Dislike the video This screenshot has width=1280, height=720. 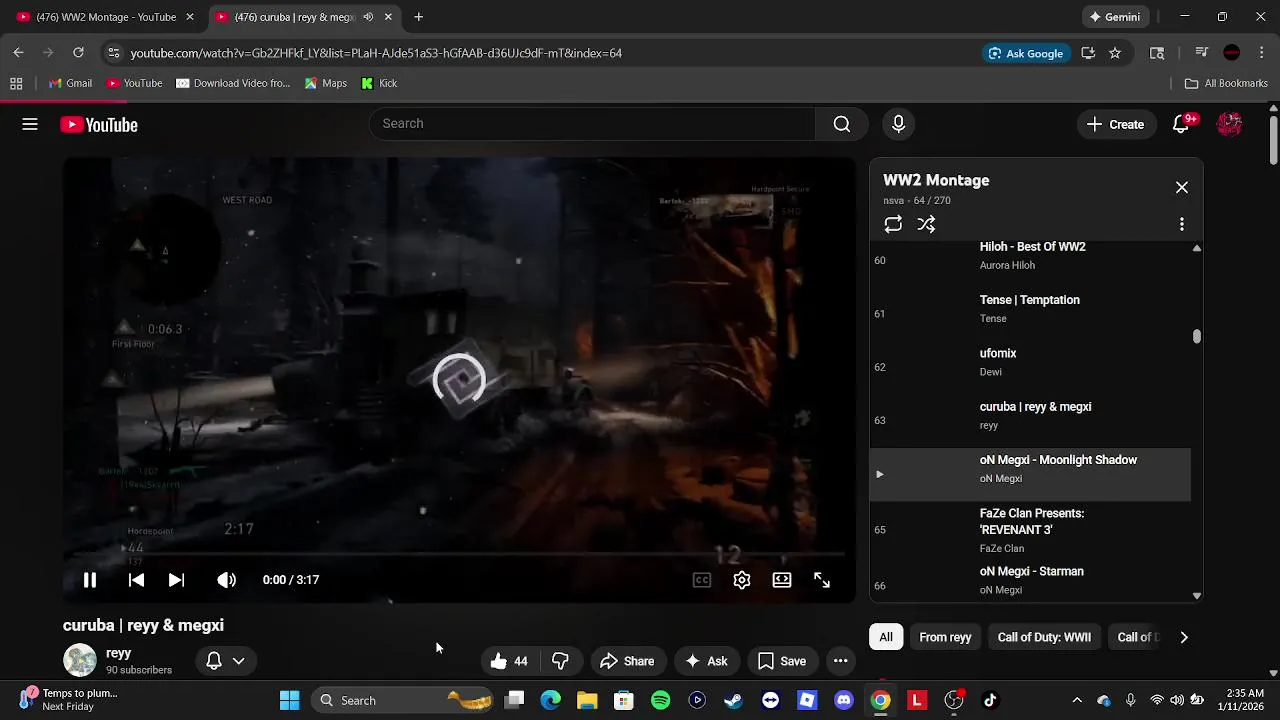pyautogui.click(x=560, y=661)
